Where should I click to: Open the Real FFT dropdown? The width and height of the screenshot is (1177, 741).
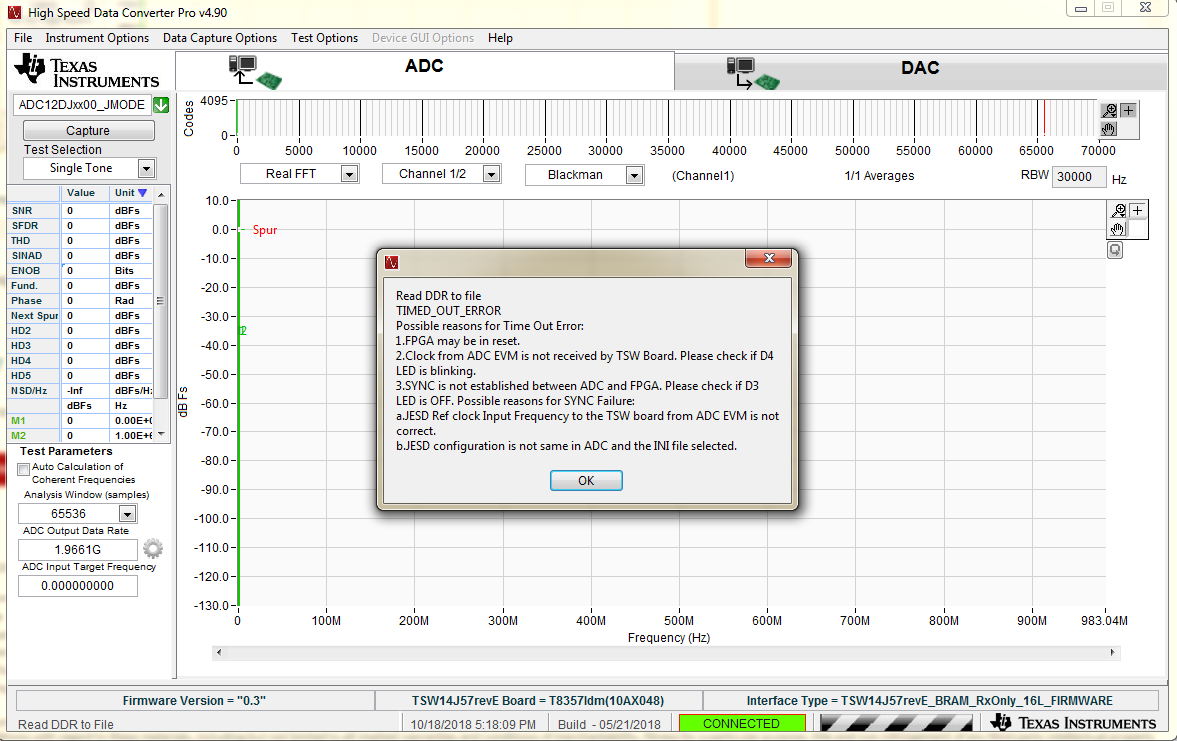(348, 174)
